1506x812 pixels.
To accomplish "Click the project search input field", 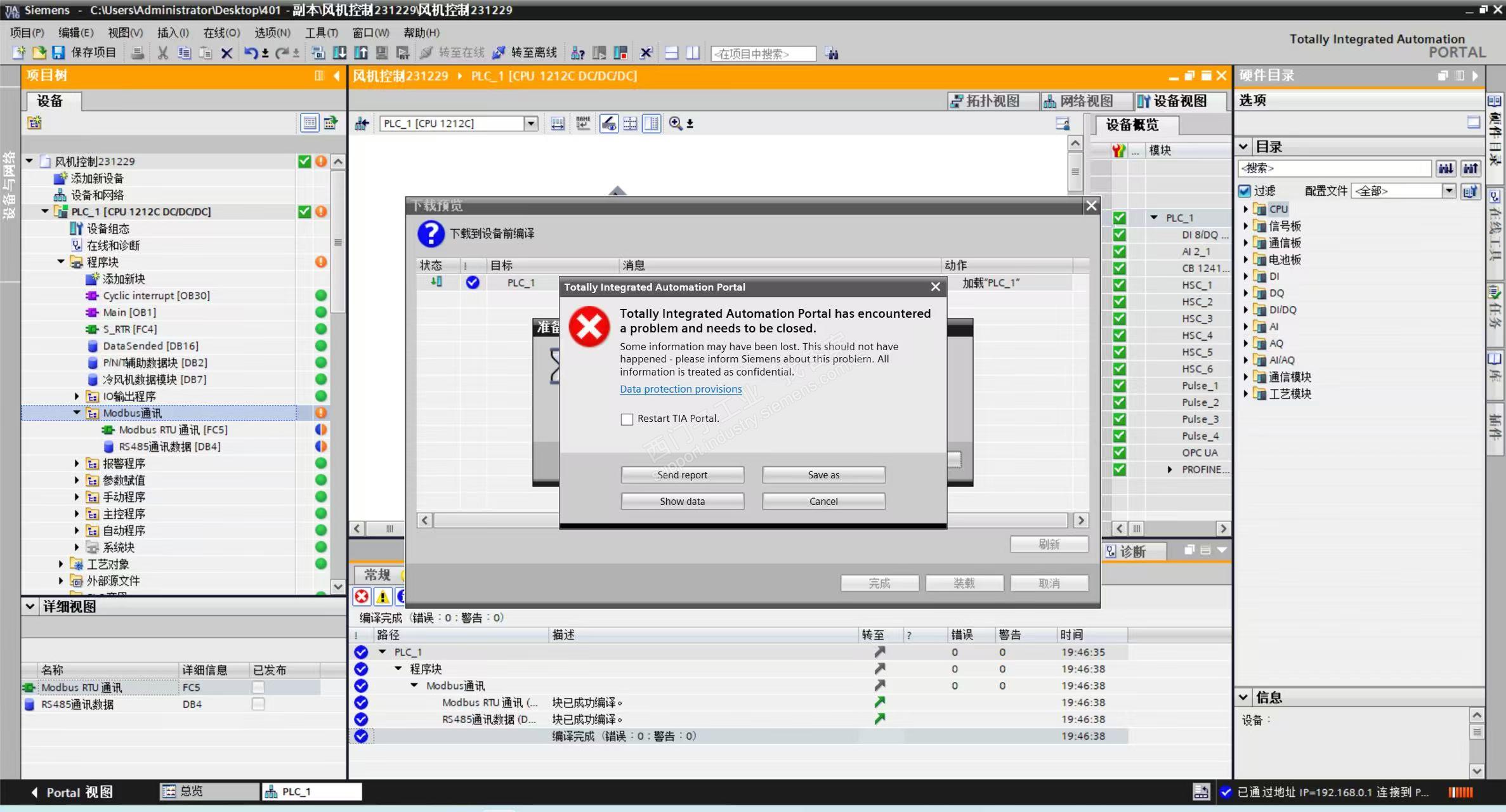I will [763, 54].
